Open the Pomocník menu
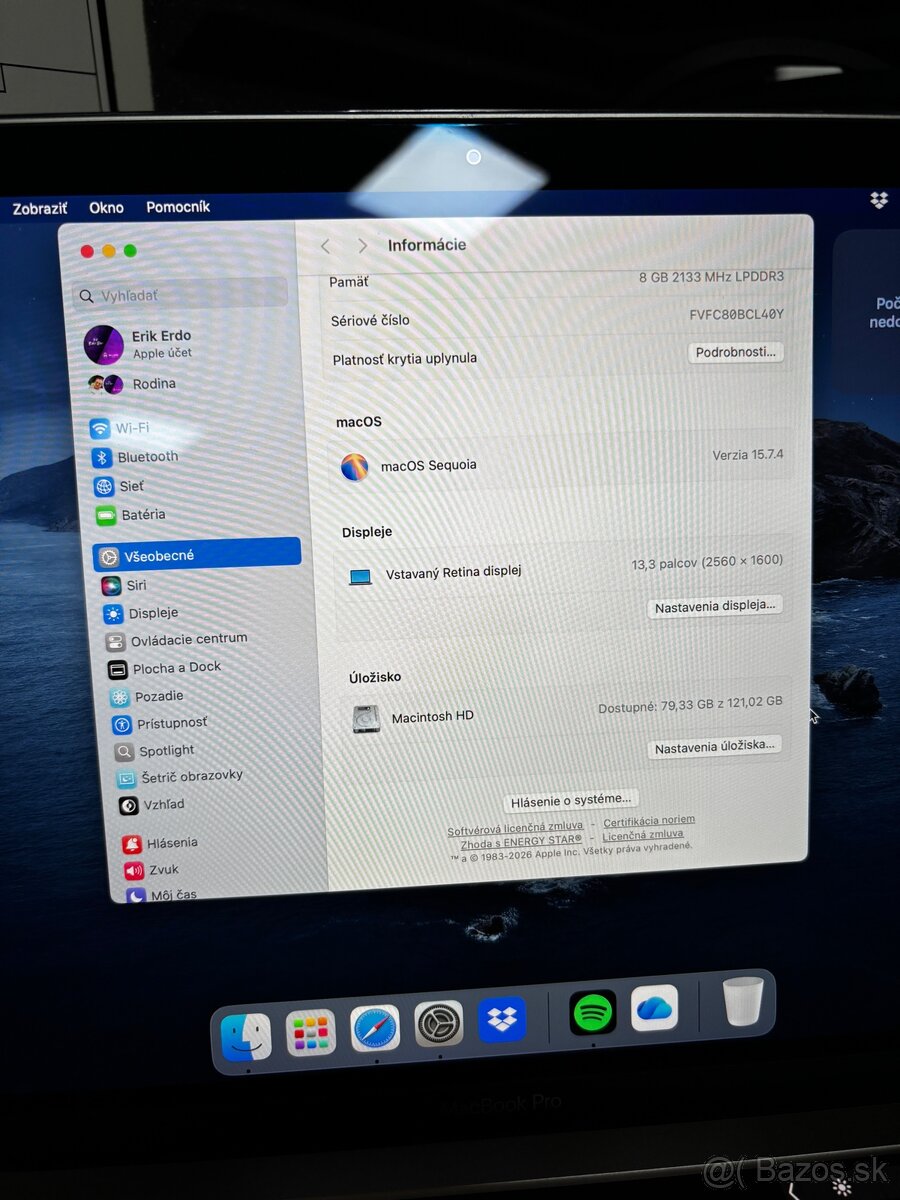Image resolution: width=900 pixels, height=1200 pixels. pos(178,207)
